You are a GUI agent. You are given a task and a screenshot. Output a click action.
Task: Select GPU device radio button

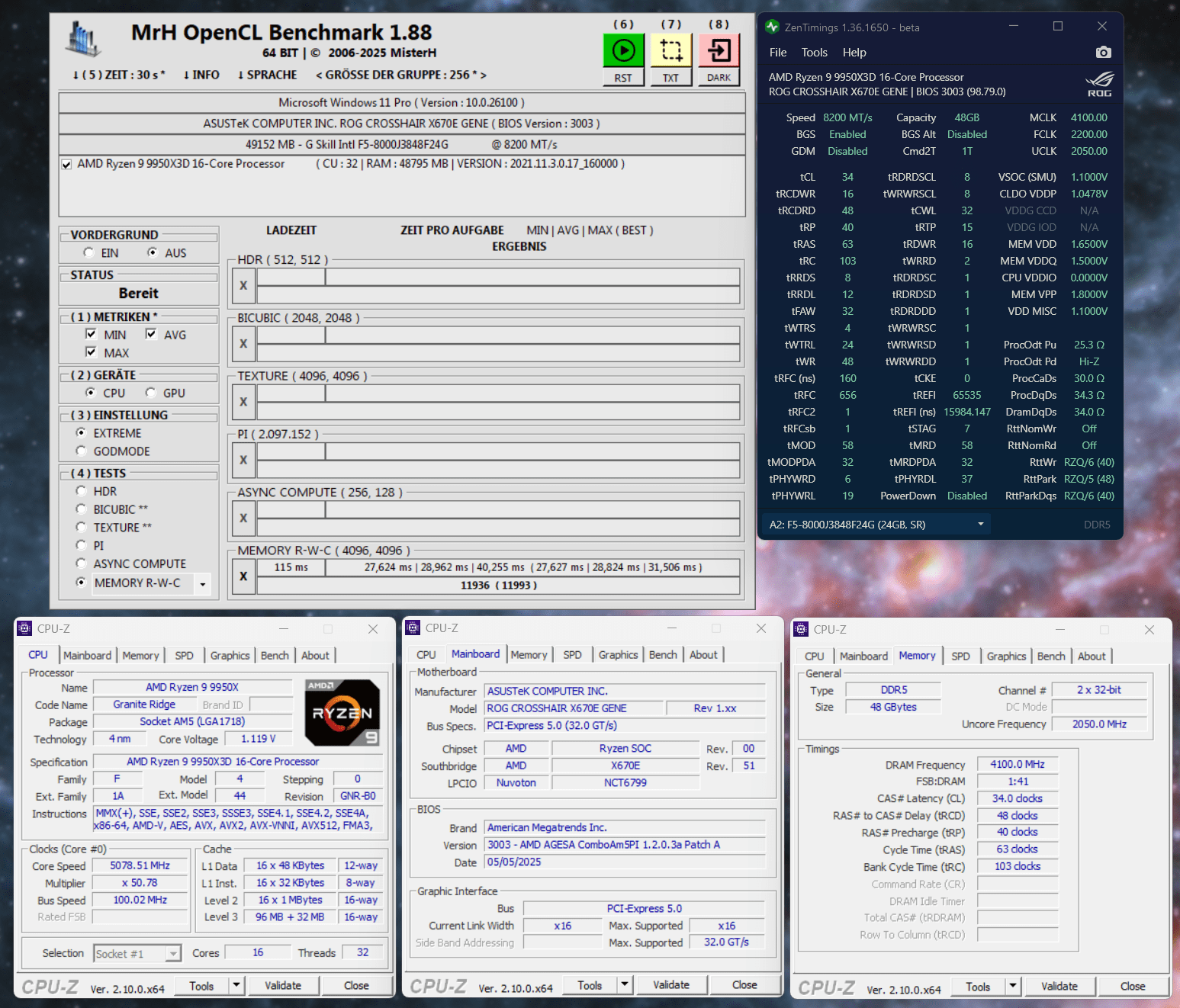[x=150, y=393]
